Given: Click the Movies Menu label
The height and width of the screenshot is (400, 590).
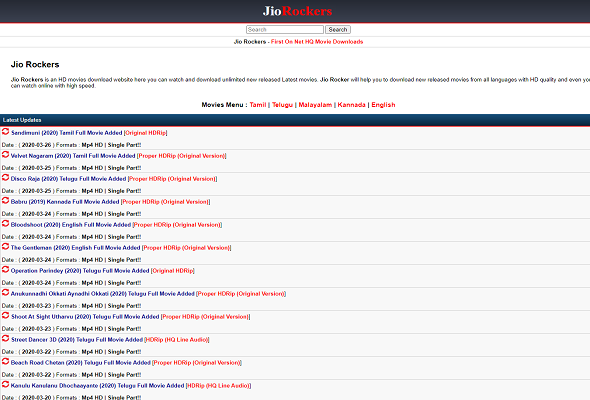Looking at the screenshot, I should (x=224, y=105).
